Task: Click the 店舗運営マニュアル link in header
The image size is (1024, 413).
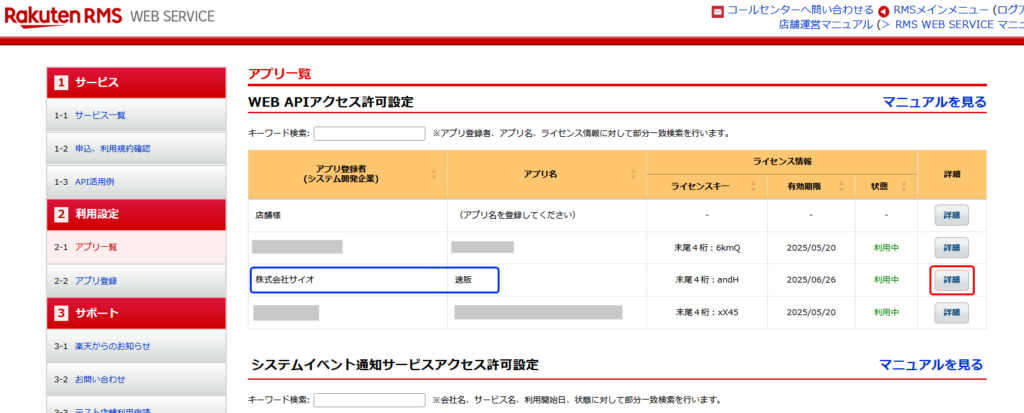Action: point(825,25)
